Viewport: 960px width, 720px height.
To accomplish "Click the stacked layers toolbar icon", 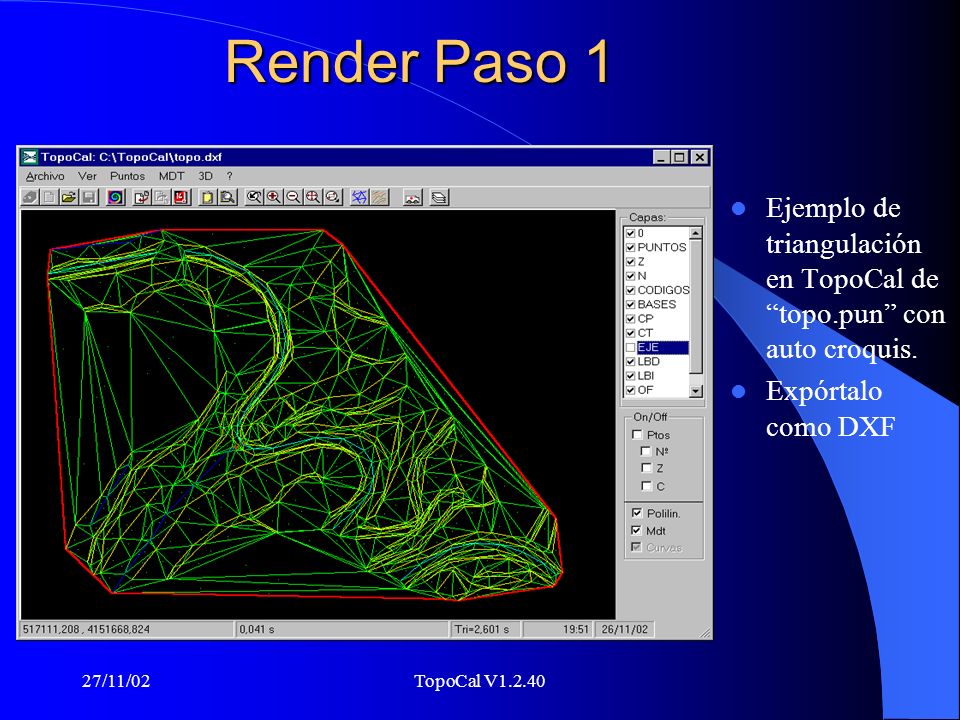I will click(439, 197).
